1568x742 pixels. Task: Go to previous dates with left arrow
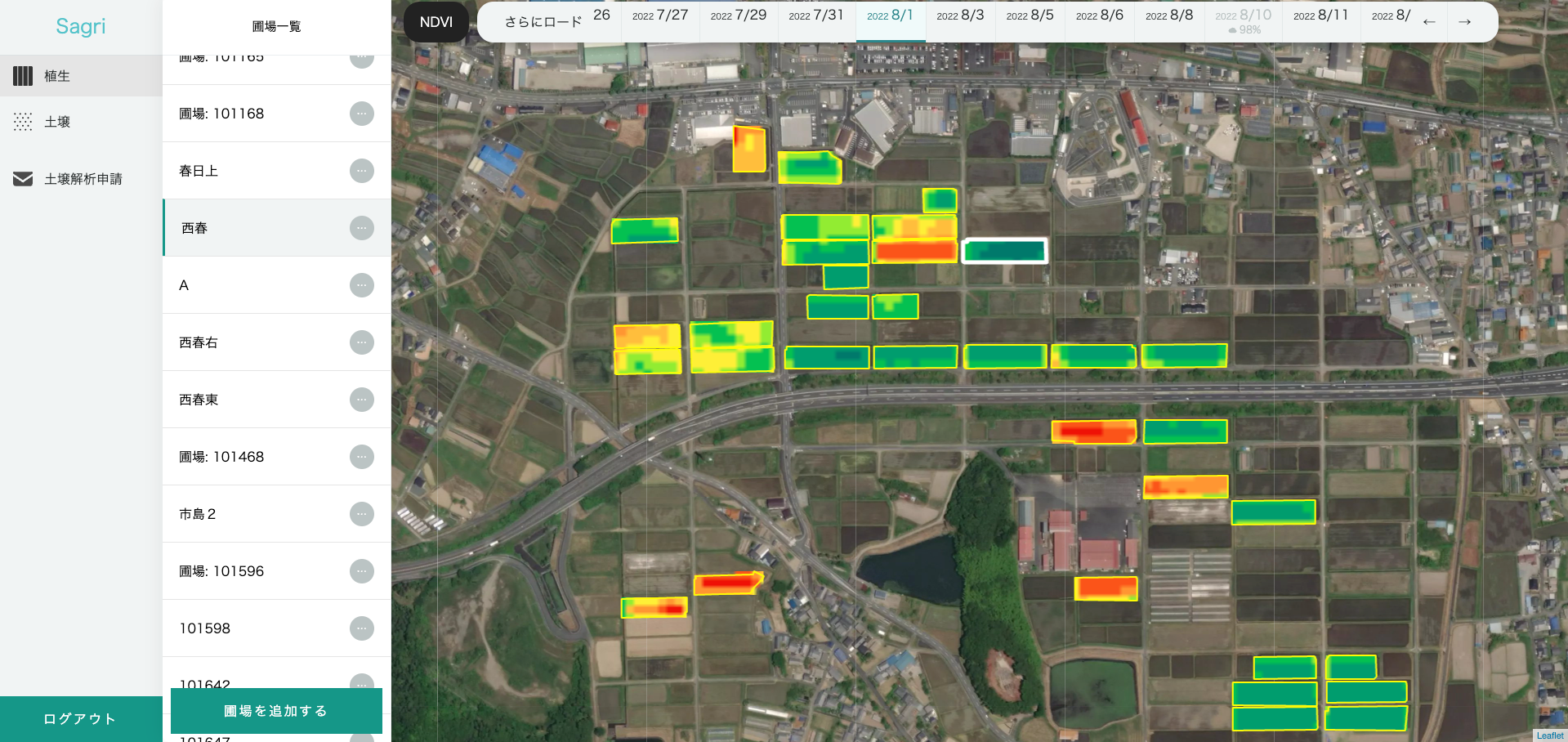1428,22
